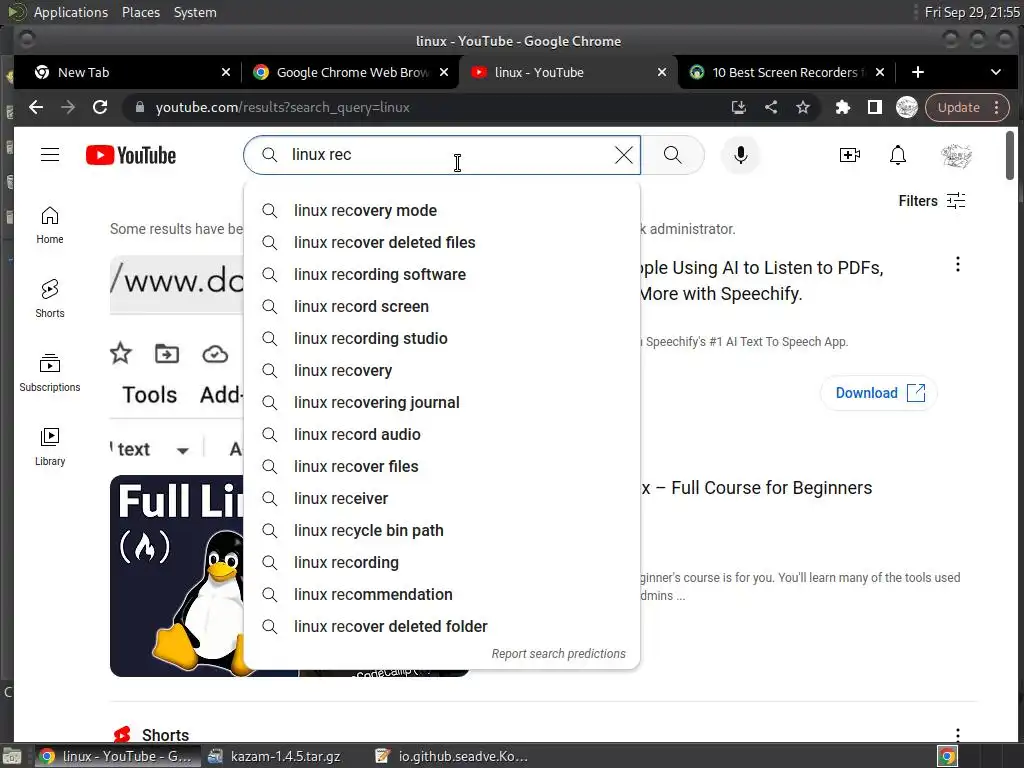Open the YouTube account avatar menu
The width and height of the screenshot is (1024, 768).
click(957, 155)
